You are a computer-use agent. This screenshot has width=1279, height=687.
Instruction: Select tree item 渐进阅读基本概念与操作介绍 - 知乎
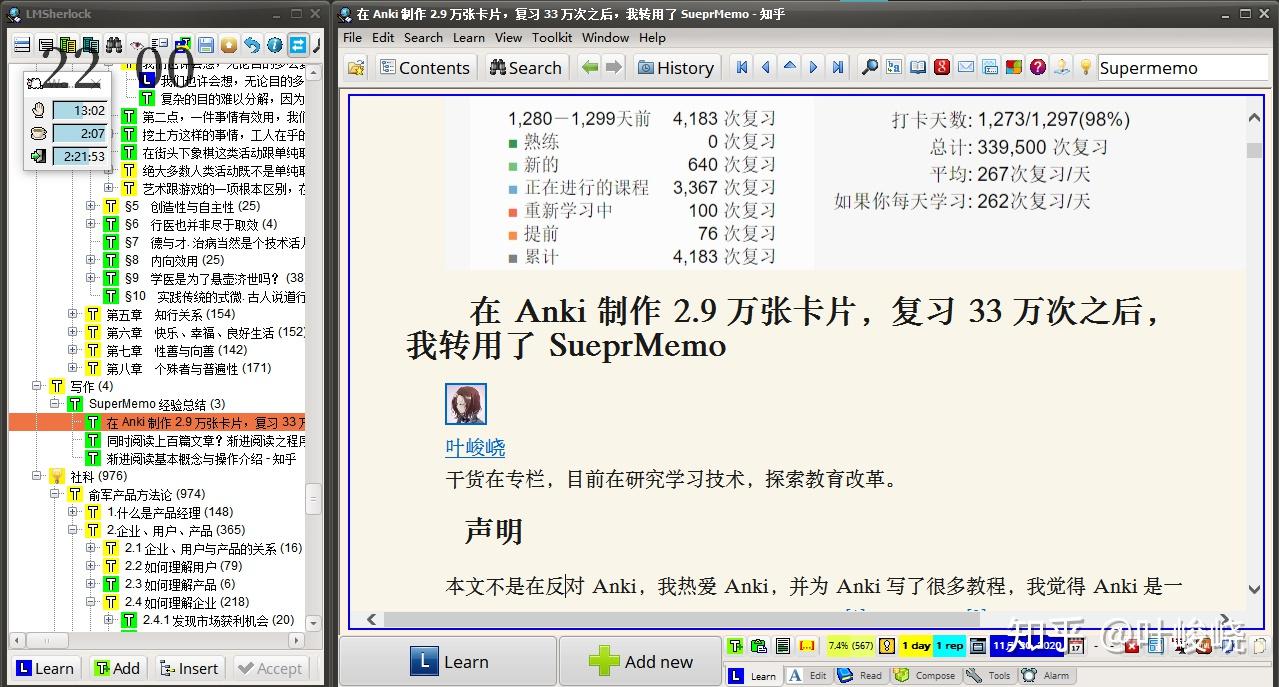tap(201, 458)
